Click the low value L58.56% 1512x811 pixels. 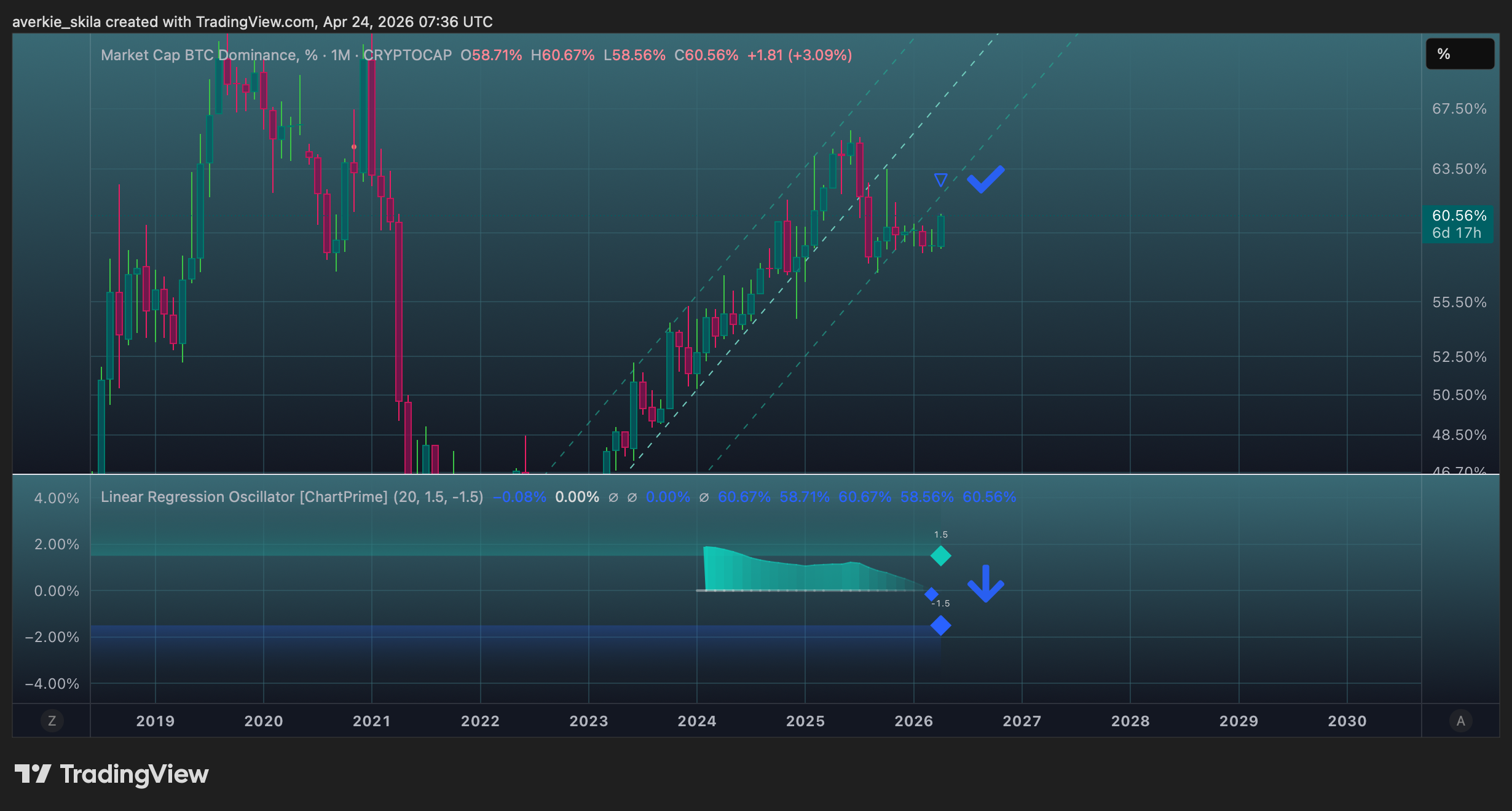[x=634, y=55]
